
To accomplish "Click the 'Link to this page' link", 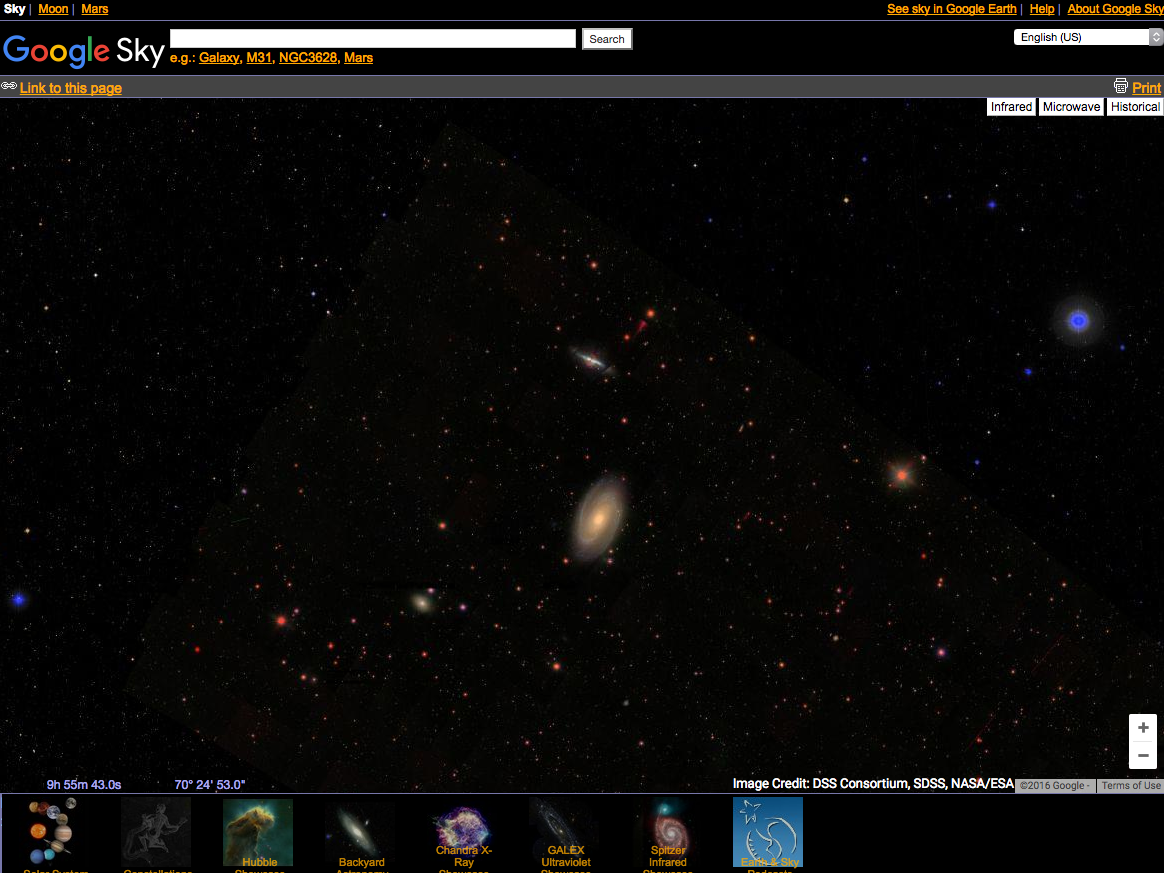I will pyautogui.click(x=71, y=88).
